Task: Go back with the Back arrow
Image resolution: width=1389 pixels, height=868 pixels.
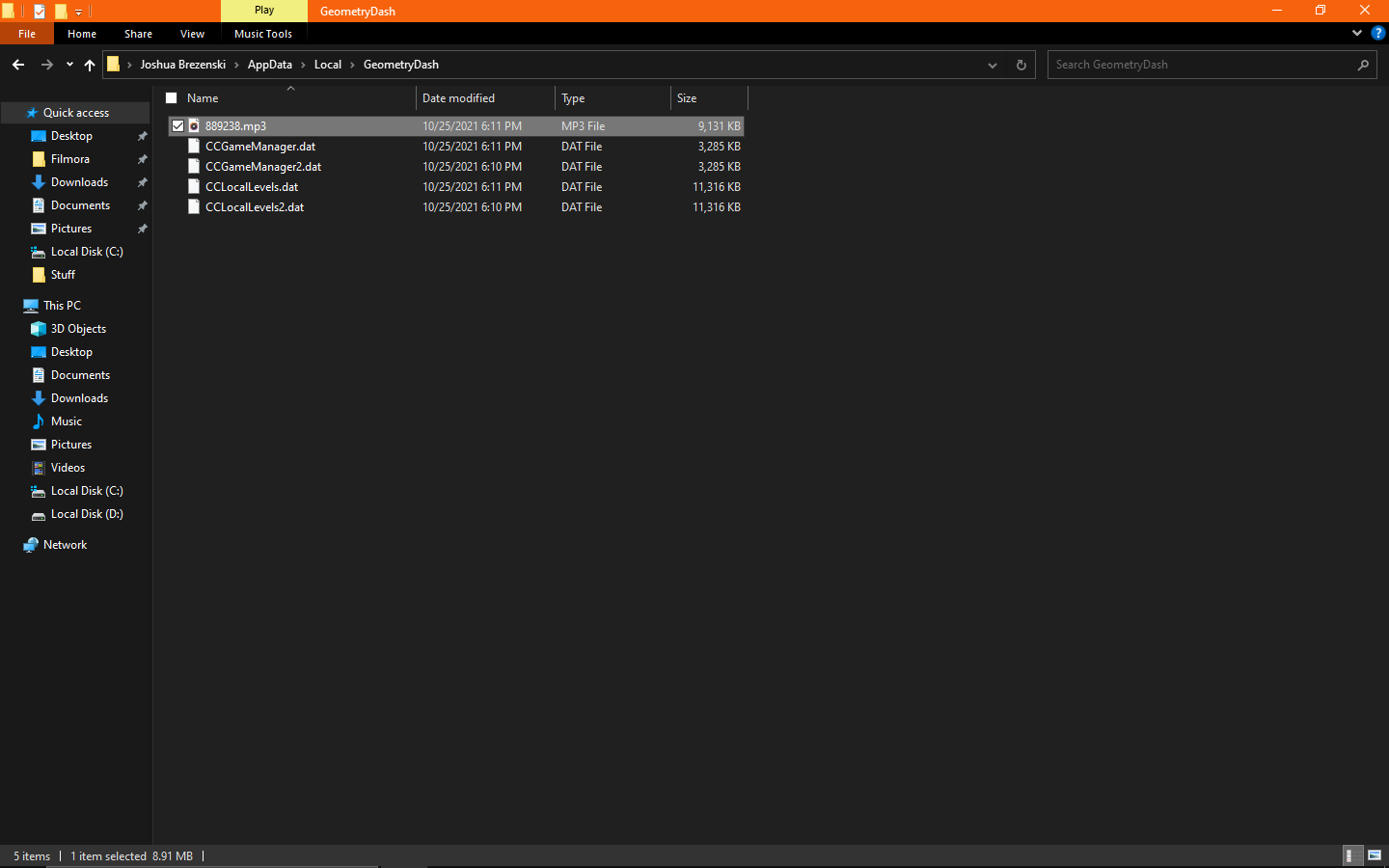Action: [18, 65]
